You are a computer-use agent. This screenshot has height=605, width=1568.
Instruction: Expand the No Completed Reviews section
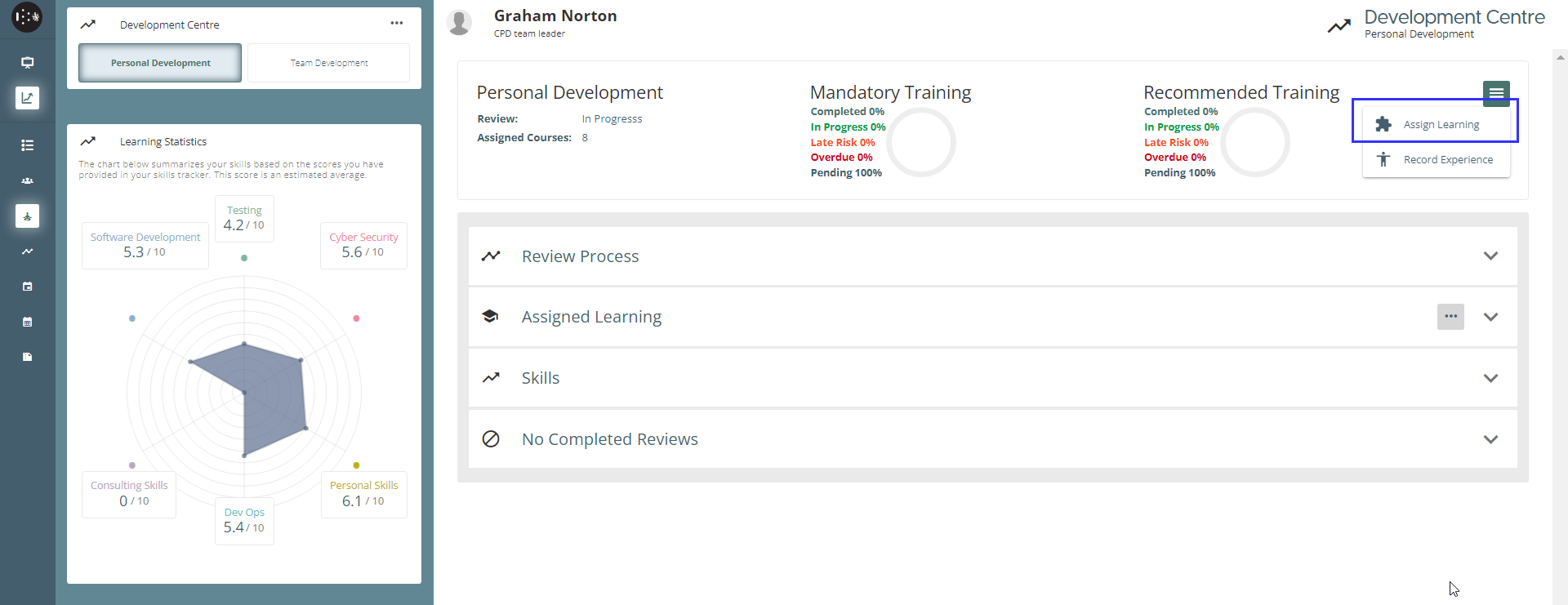click(x=1490, y=439)
